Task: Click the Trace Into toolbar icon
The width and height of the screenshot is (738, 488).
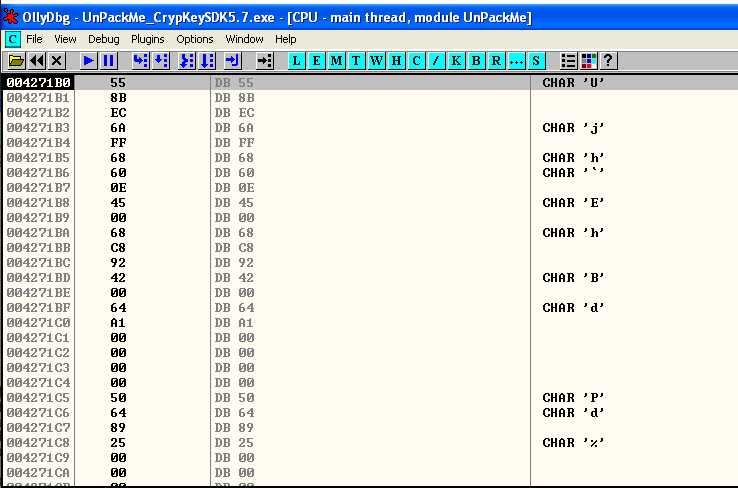Action: 187,61
